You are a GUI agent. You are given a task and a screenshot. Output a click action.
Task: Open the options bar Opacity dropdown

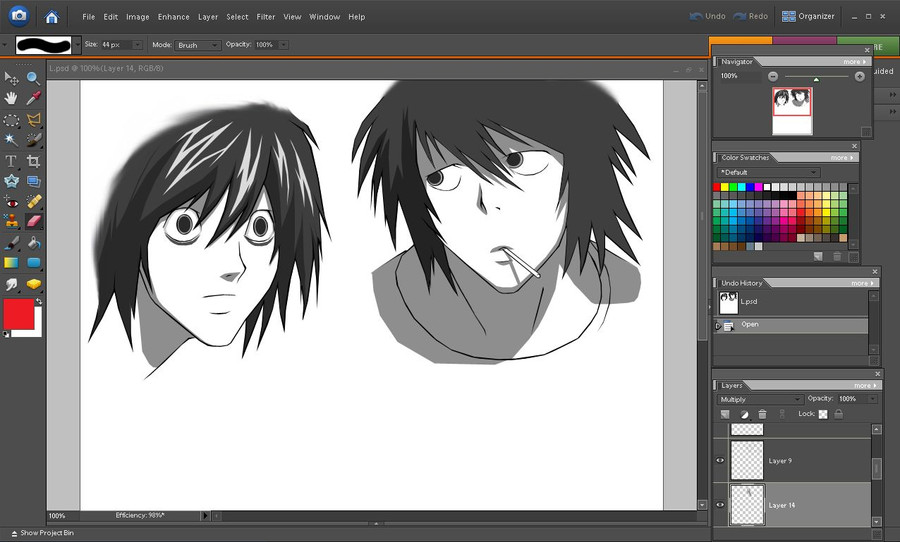click(284, 45)
